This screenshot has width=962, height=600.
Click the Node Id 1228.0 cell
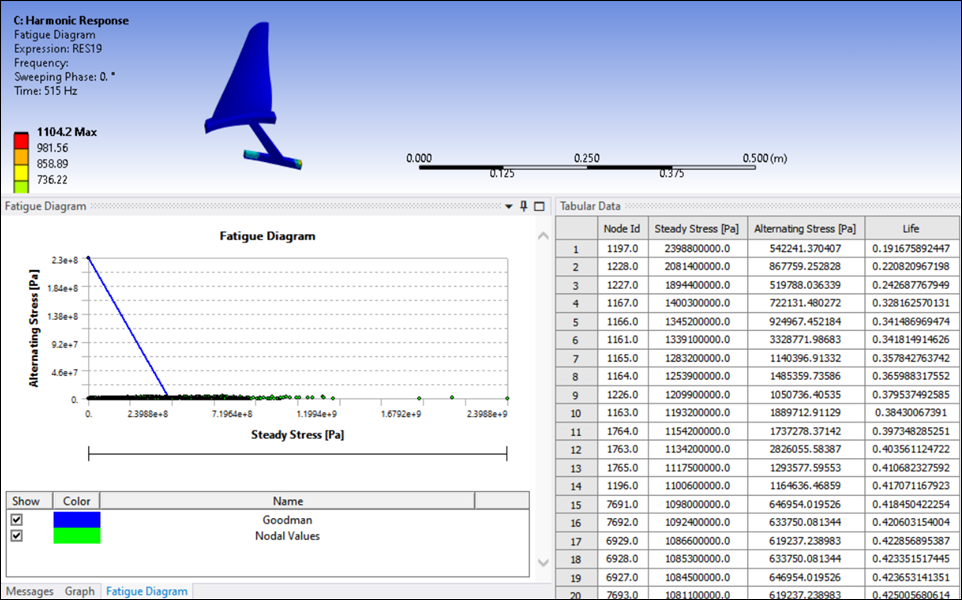[622, 267]
